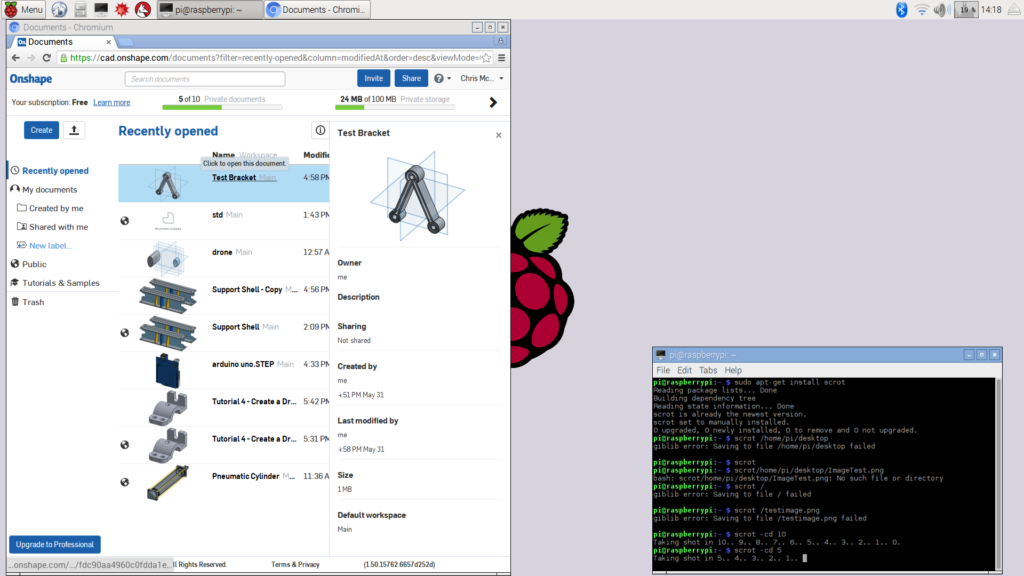Open the help question mark dropdown
1024x576 pixels.
(x=443, y=78)
